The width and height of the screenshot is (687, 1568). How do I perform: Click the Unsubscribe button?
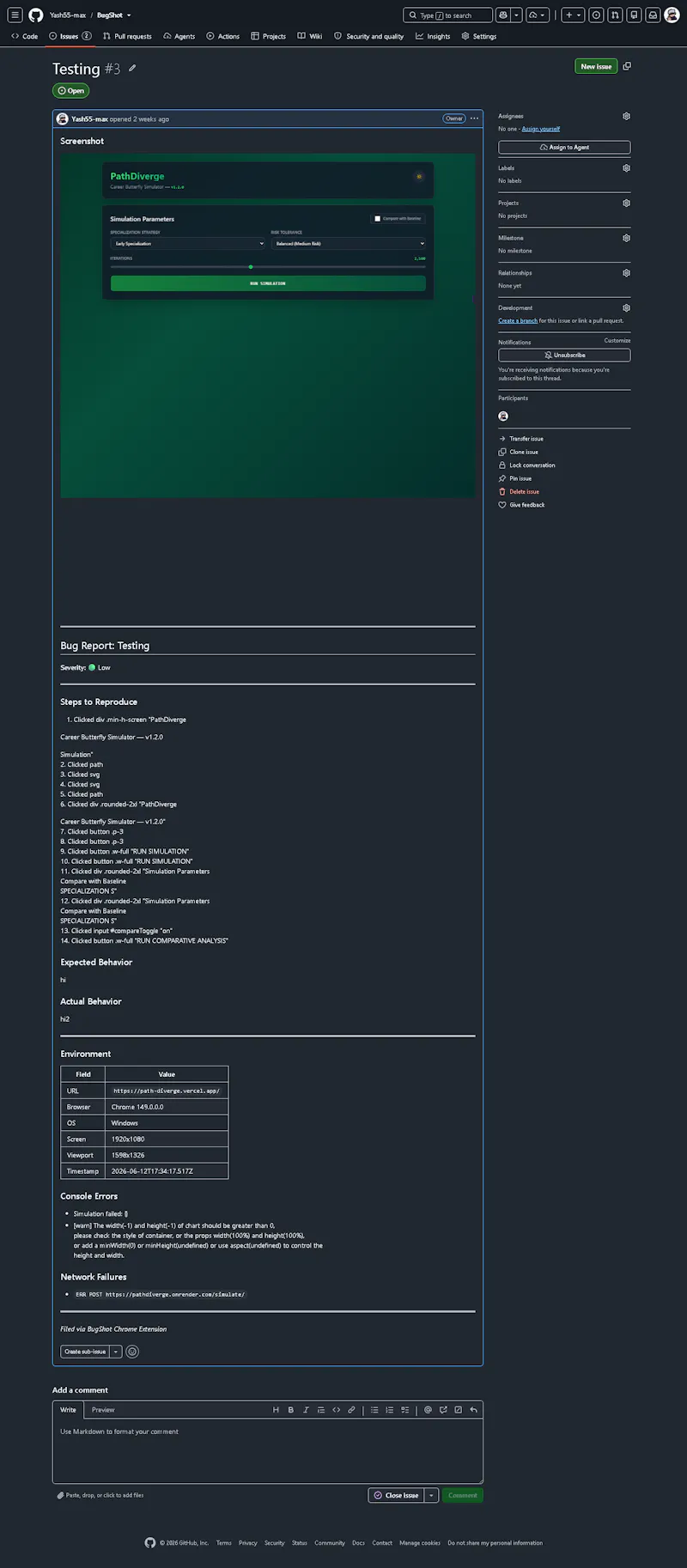564,356
